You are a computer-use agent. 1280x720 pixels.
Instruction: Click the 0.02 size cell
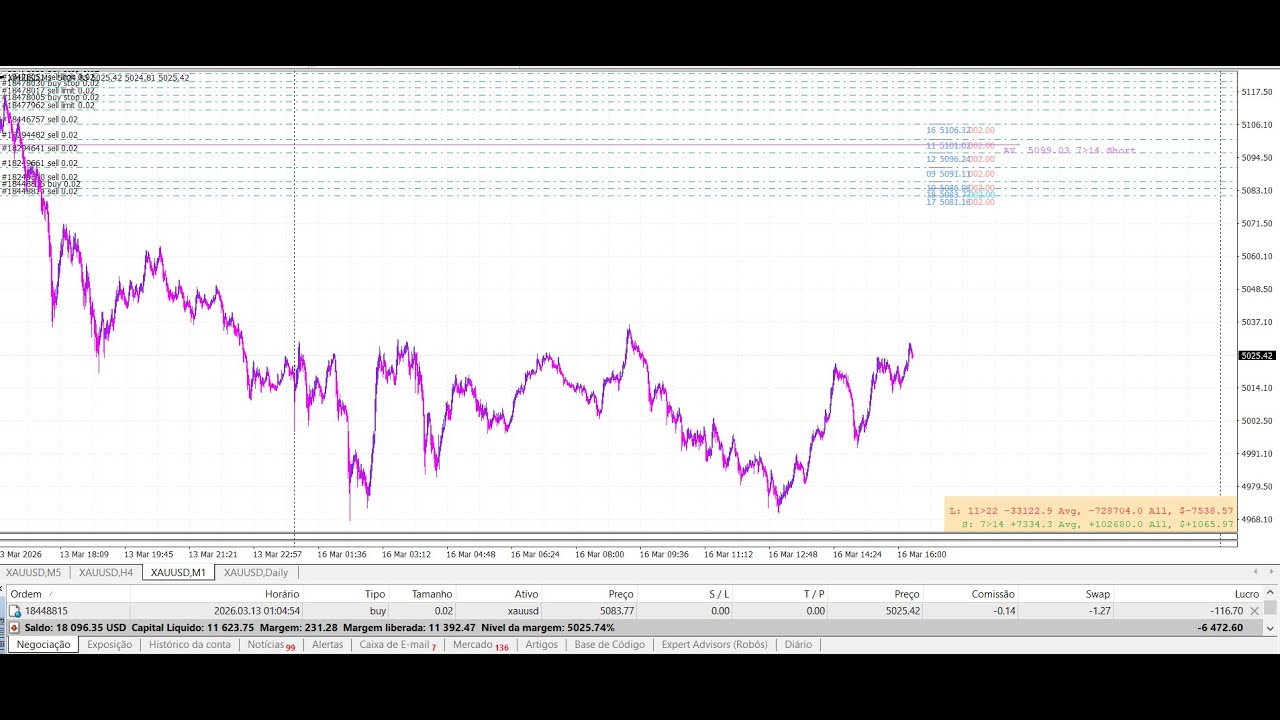pyautogui.click(x=443, y=611)
